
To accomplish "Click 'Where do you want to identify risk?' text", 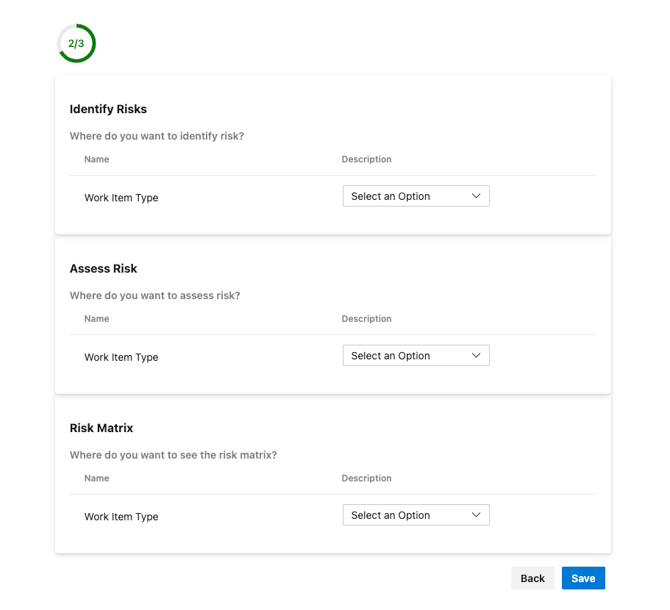I will click(x=157, y=136).
